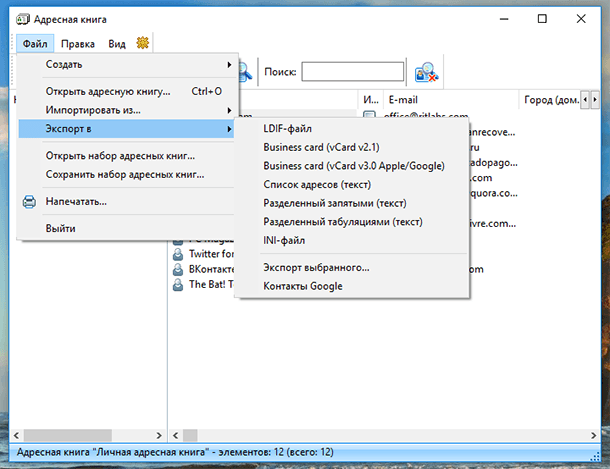Viewport: 610px width, 469px height.
Task: Click the magnifier search icon left of Поиск
Action: 245,72
